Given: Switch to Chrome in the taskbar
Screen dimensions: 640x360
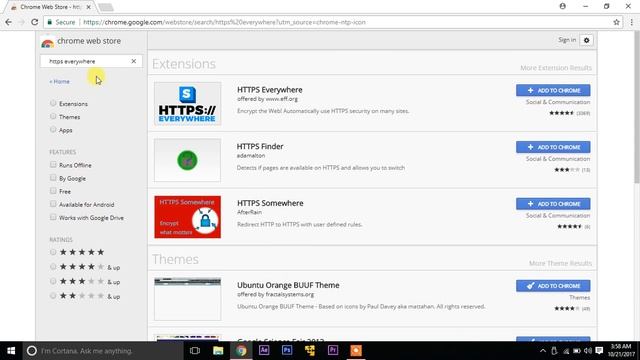Looking at the screenshot, I should (x=241, y=351).
